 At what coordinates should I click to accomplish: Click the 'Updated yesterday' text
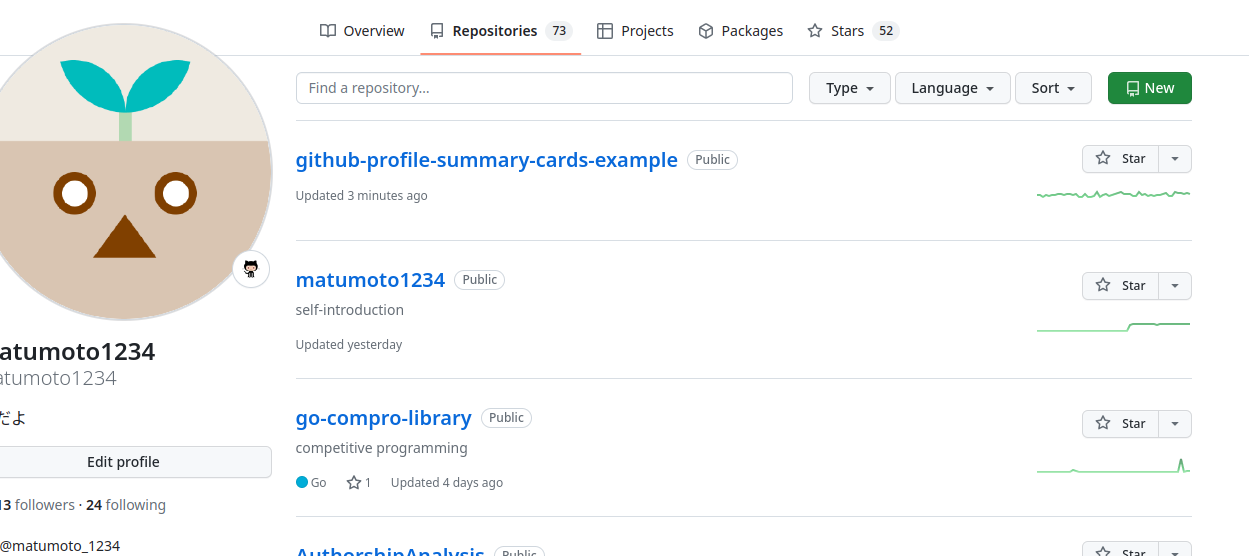point(349,345)
